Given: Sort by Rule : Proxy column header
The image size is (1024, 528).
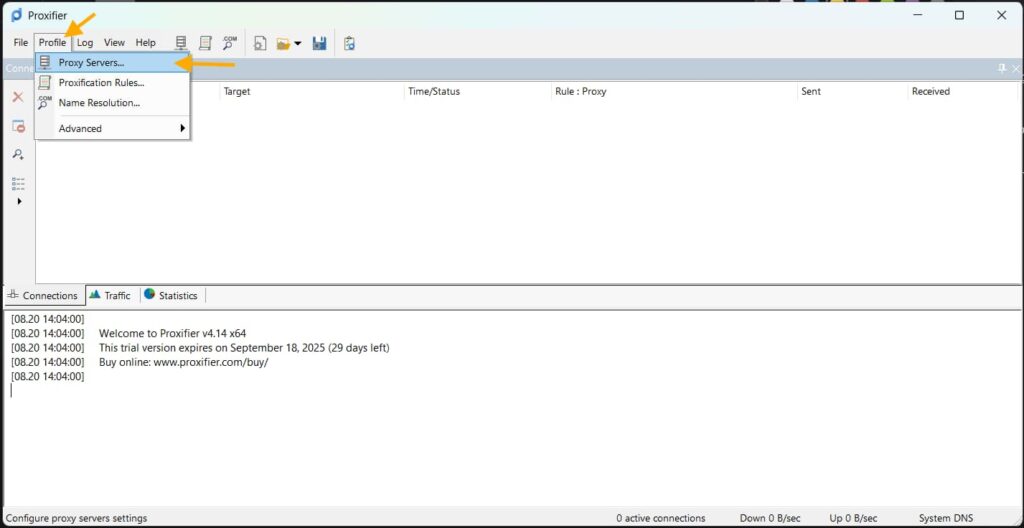Looking at the screenshot, I should click(675, 91).
